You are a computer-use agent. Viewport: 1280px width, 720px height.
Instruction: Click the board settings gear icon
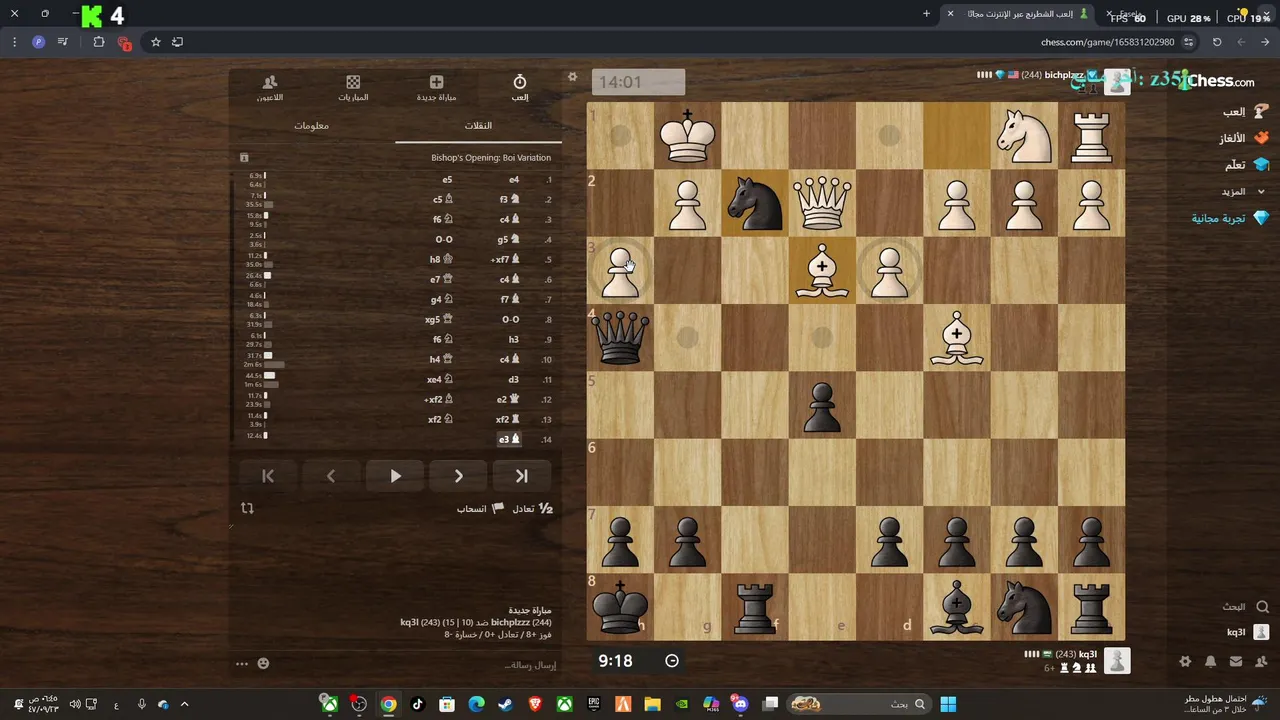(572, 77)
